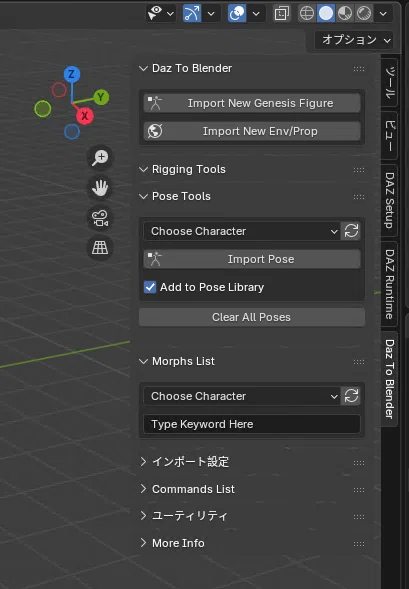The image size is (409, 589).
Task: Switch to the DAZ Setup sidebar tab
Action: coord(389,200)
